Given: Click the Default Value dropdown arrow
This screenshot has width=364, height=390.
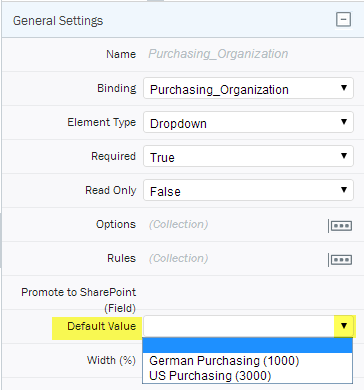Looking at the screenshot, I should (344, 326).
